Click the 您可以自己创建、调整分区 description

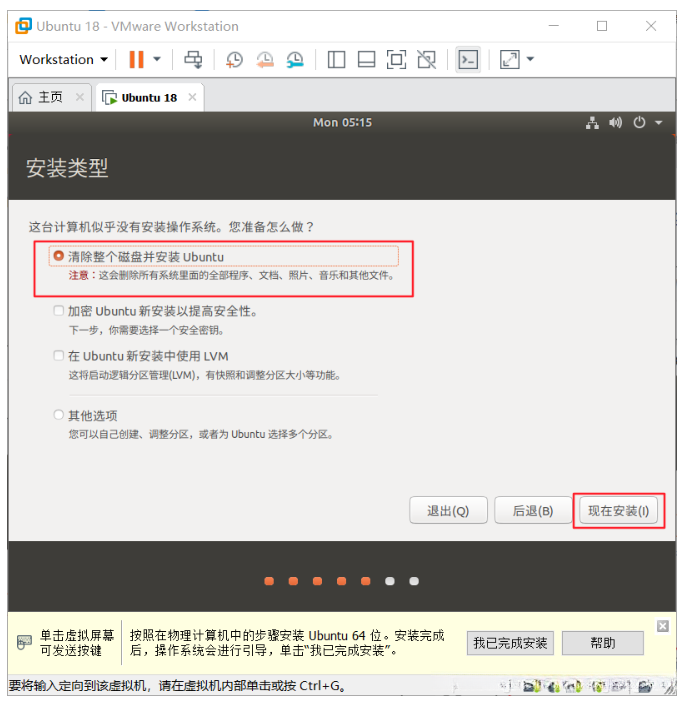(x=200, y=434)
